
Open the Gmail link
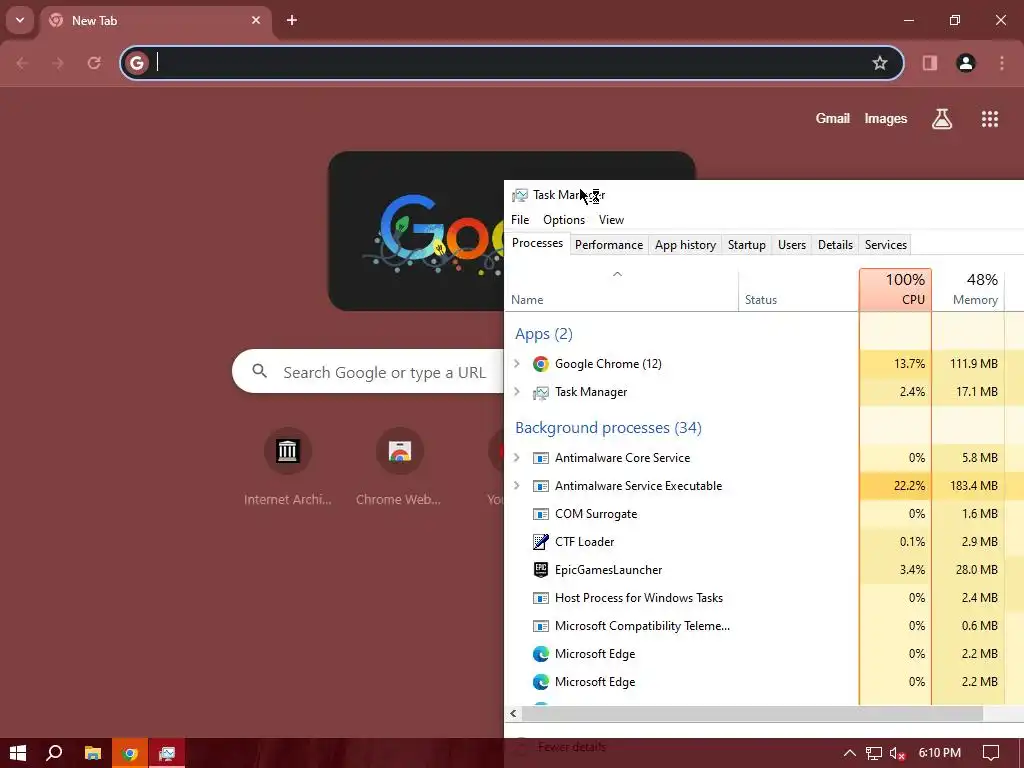833,118
